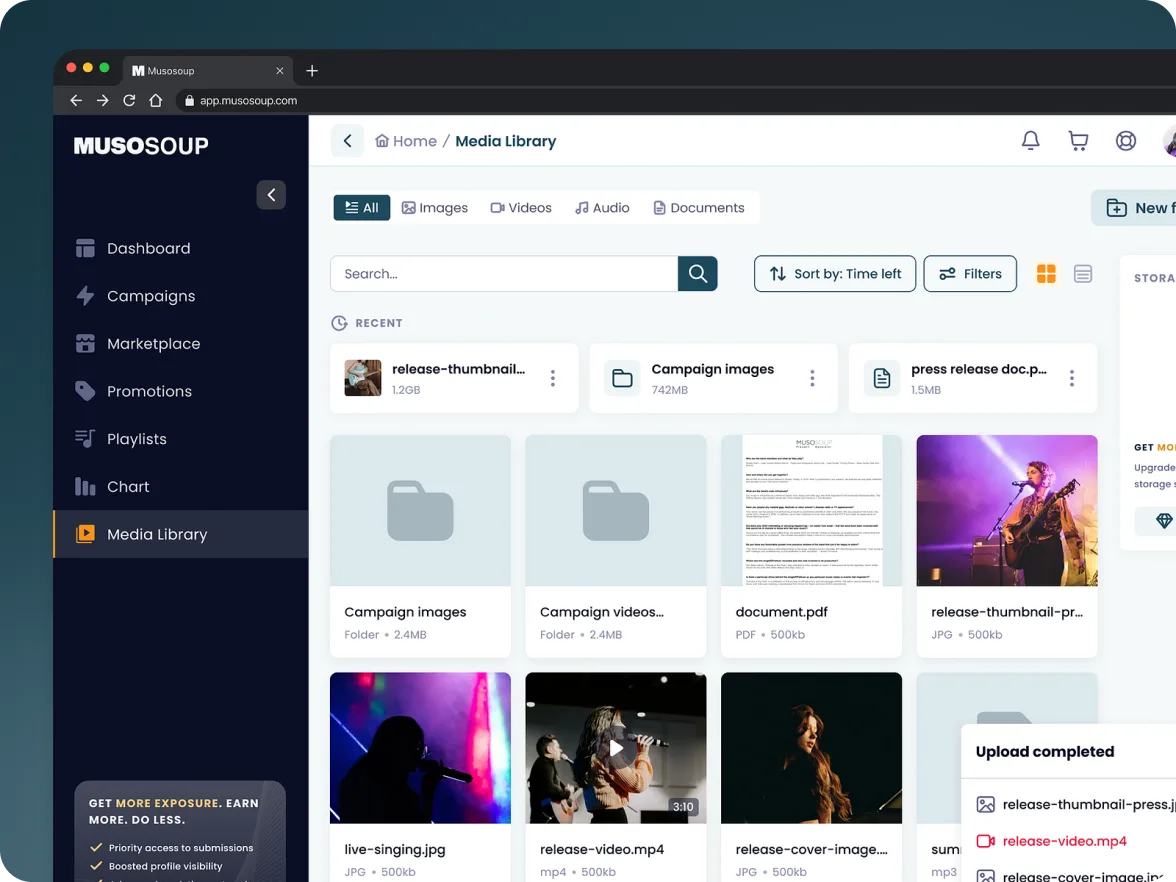Open the help lifebuoy icon
Viewport: 1176px width, 882px height.
coord(1126,140)
